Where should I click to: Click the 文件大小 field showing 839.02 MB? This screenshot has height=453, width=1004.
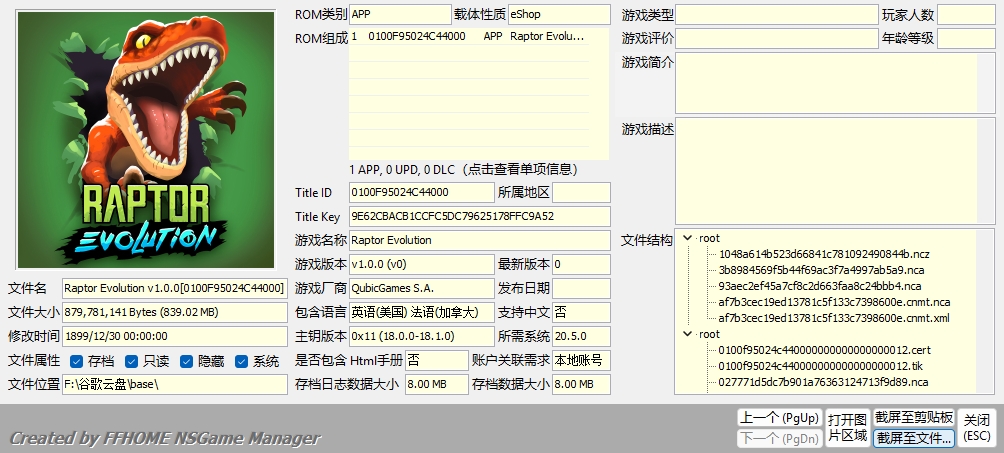[x=175, y=312]
